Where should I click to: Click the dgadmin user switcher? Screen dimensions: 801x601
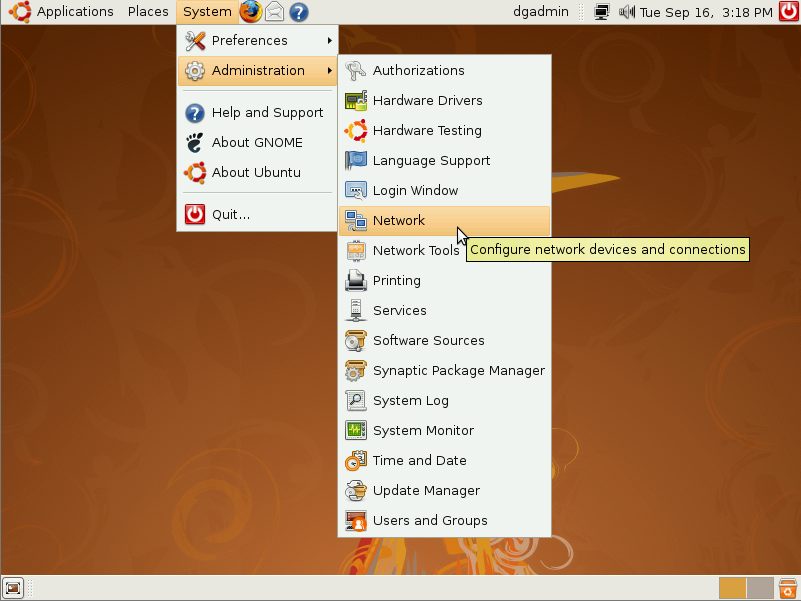tap(540, 12)
